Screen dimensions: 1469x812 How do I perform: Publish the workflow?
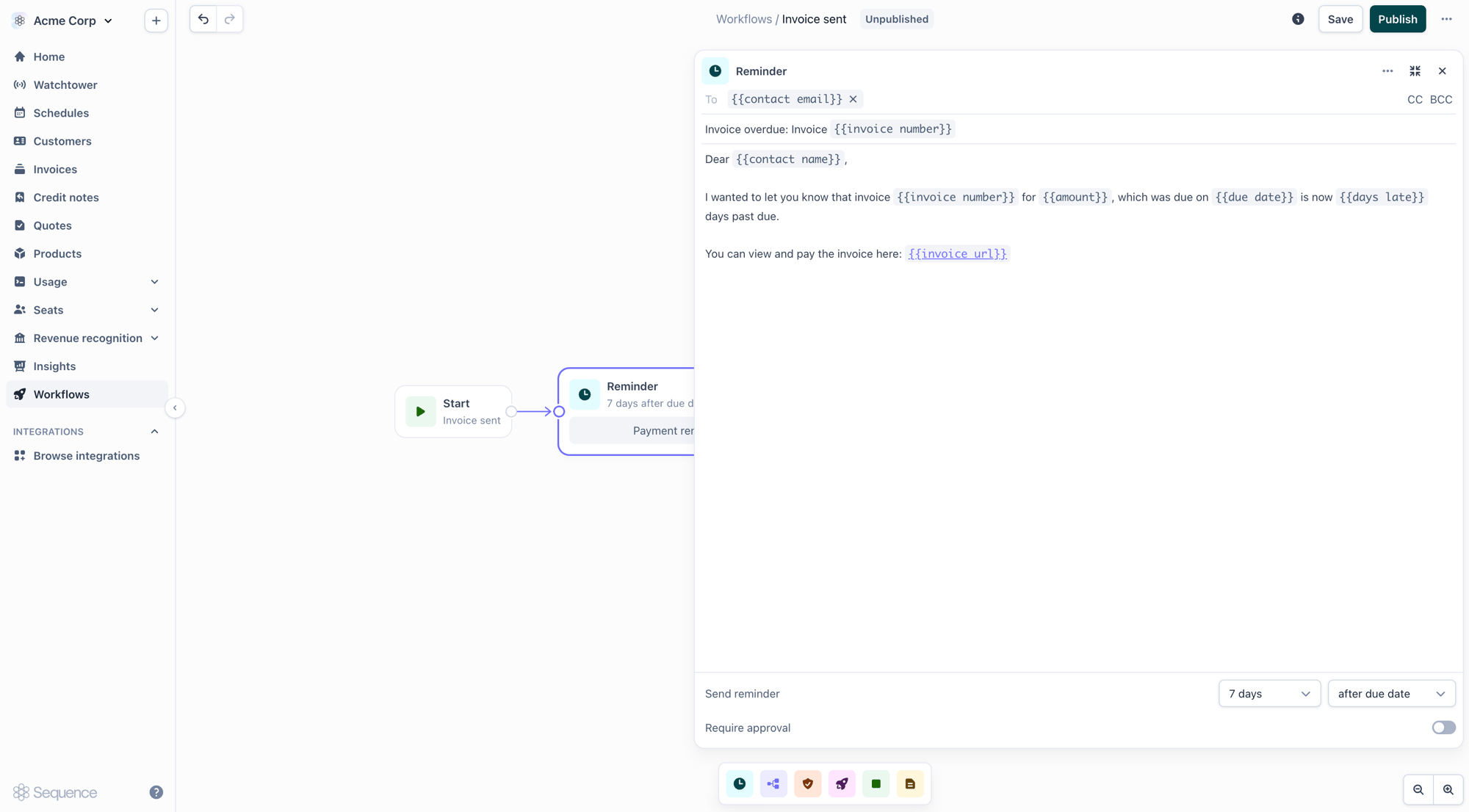point(1397,19)
